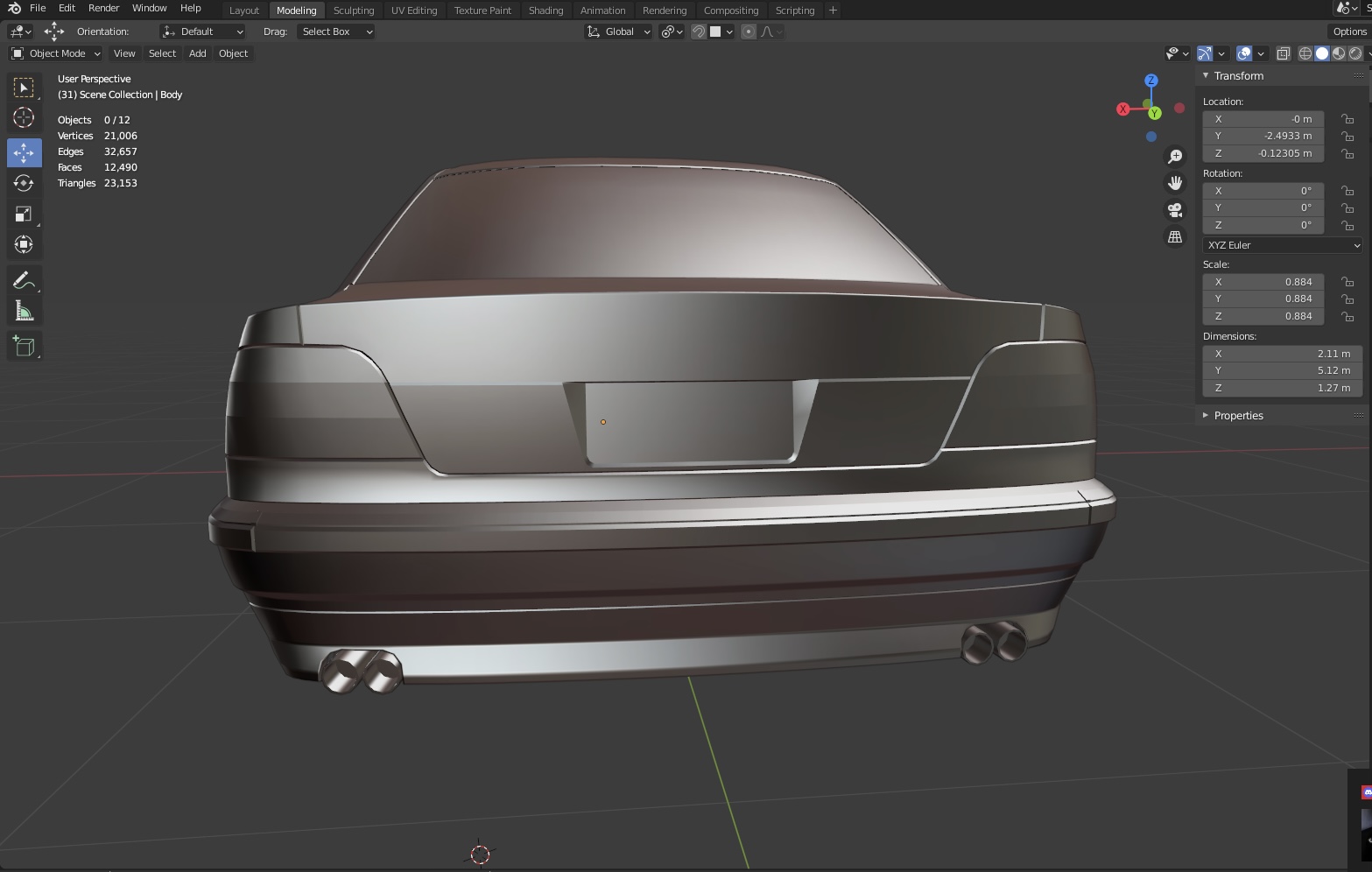Open the Render menu
The width and height of the screenshot is (1372, 872).
(x=103, y=8)
